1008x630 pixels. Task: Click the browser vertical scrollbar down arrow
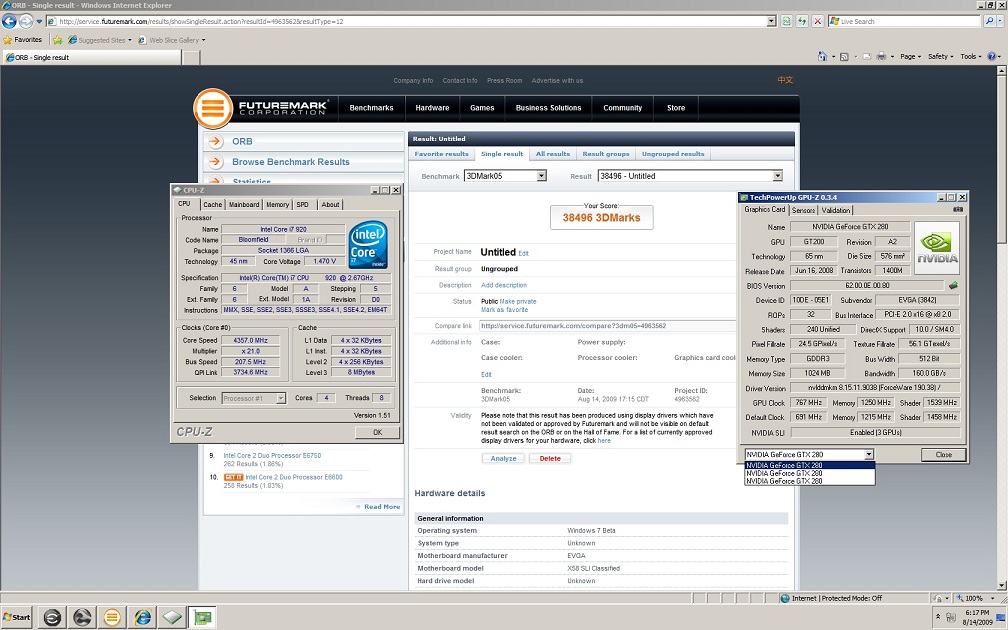(1002, 585)
